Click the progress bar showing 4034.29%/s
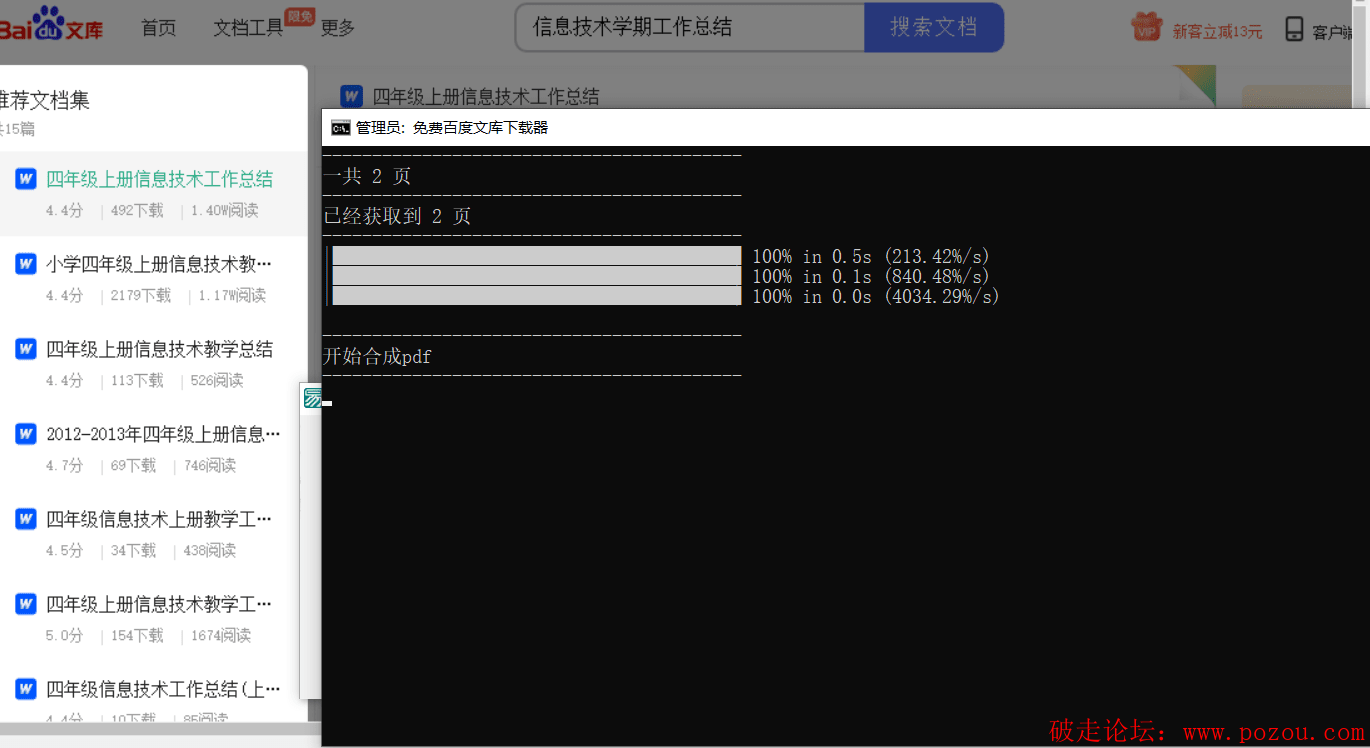The width and height of the screenshot is (1370, 748). pos(537,296)
